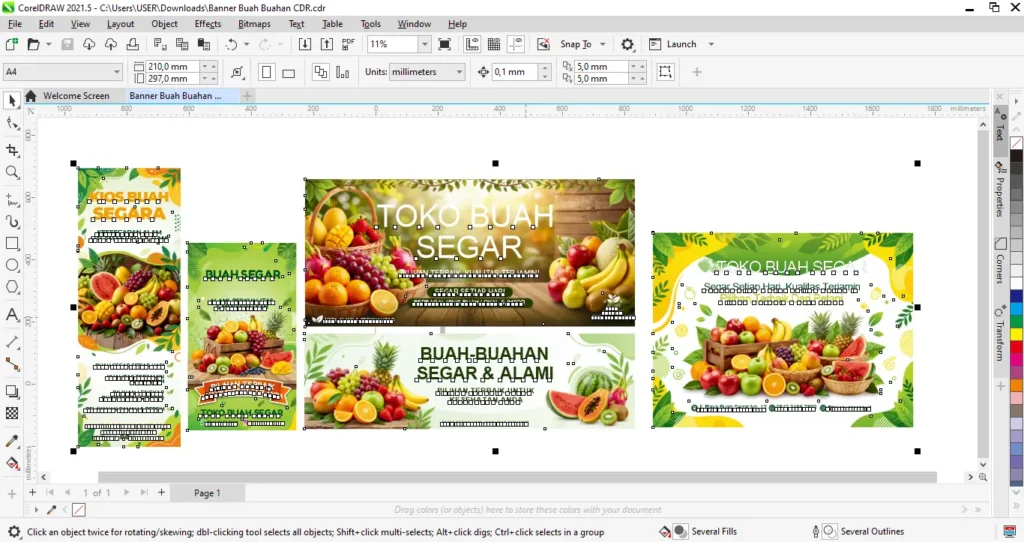Click the nudge distance 0,1 mm field
Image resolution: width=1024 pixels, height=542 pixels.
(x=515, y=72)
